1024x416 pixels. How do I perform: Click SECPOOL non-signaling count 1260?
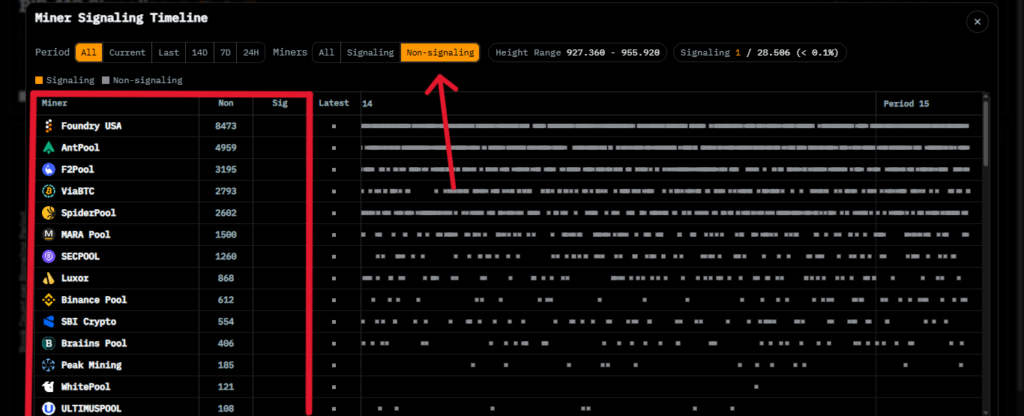[226, 257]
